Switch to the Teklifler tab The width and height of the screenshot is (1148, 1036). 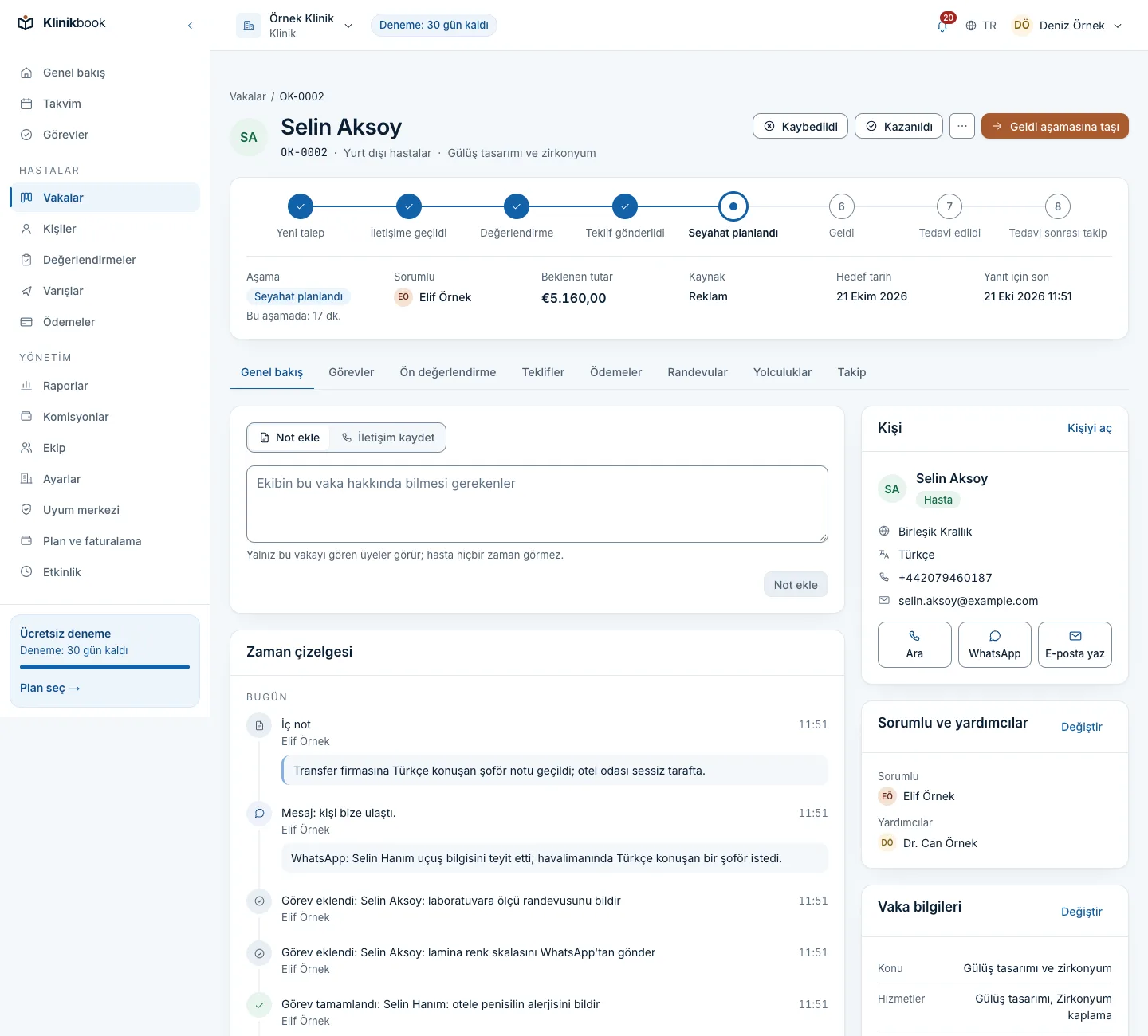click(543, 372)
